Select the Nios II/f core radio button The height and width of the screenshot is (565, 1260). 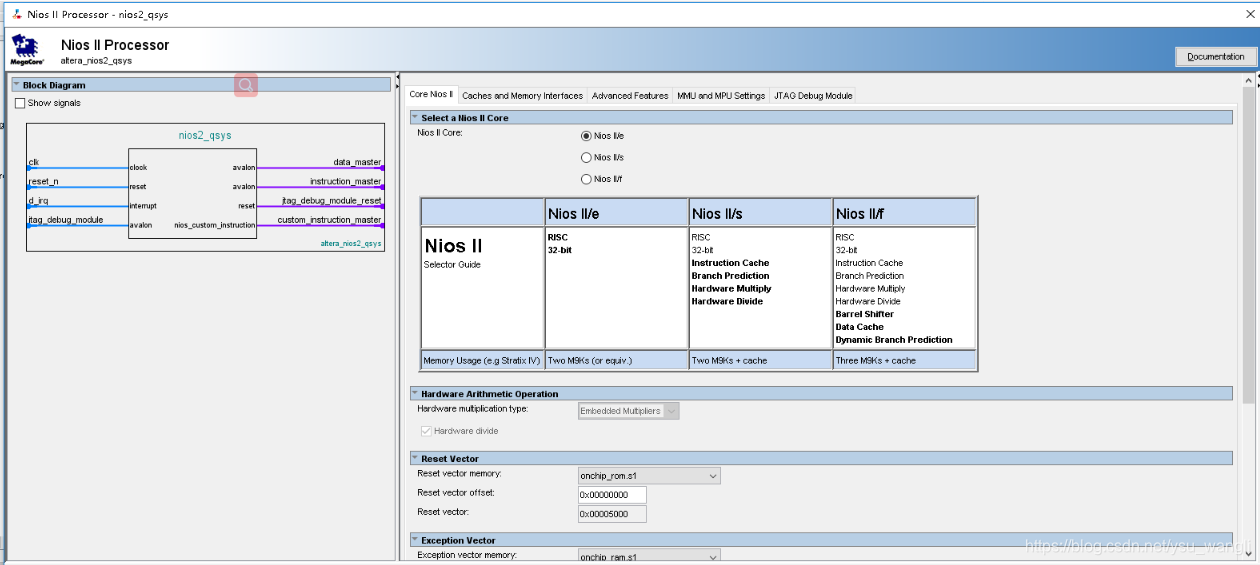tap(586, 180)
